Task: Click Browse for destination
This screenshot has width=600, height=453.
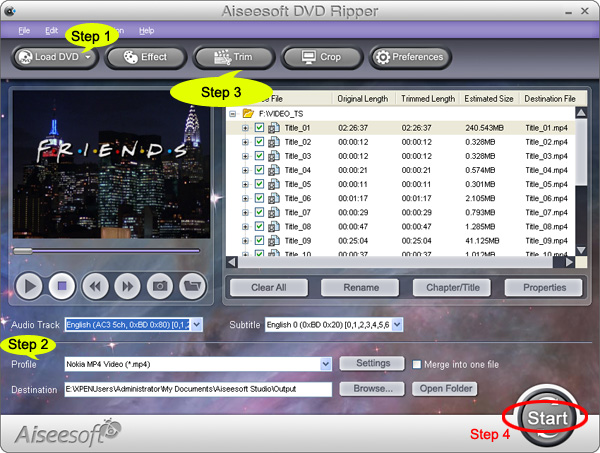Action: [x=372, y=389]
